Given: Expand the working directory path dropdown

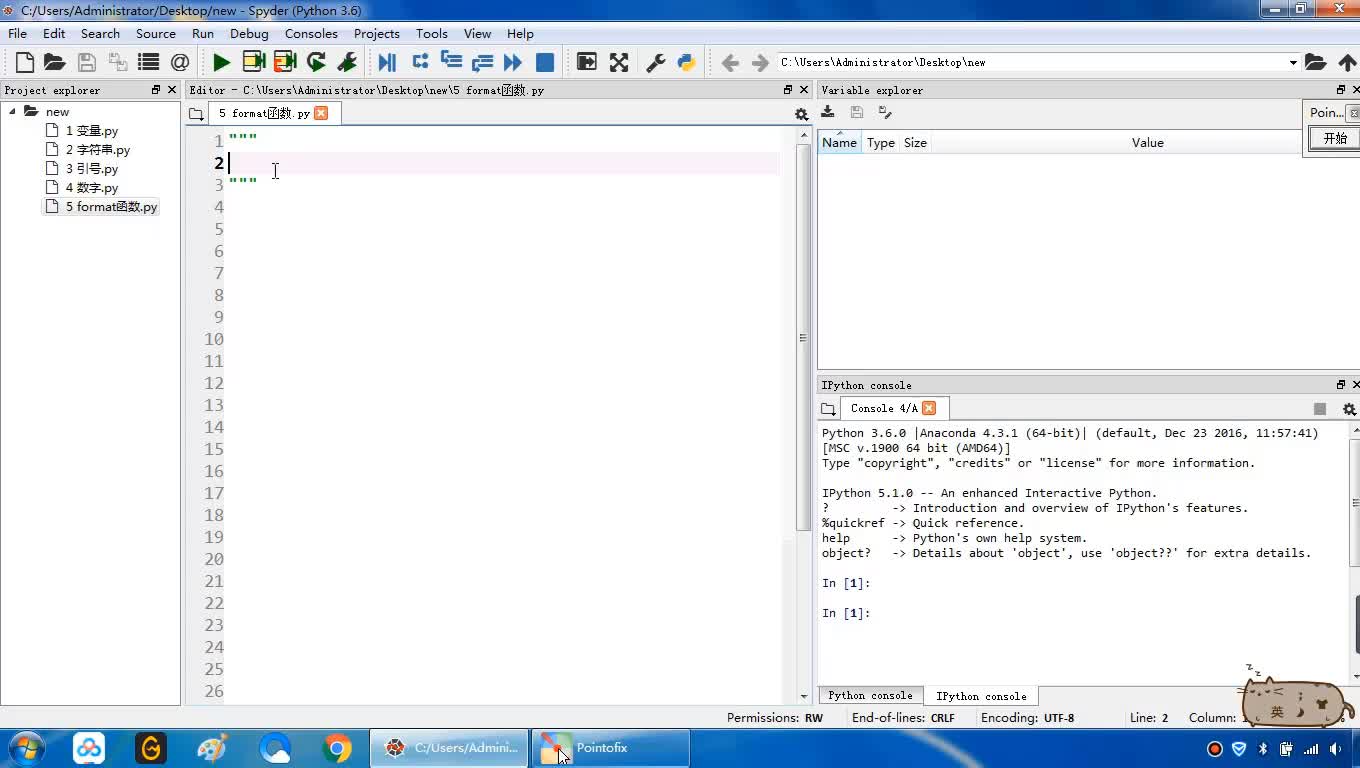Looking at the screenshot, I should tap(1292, 62).
